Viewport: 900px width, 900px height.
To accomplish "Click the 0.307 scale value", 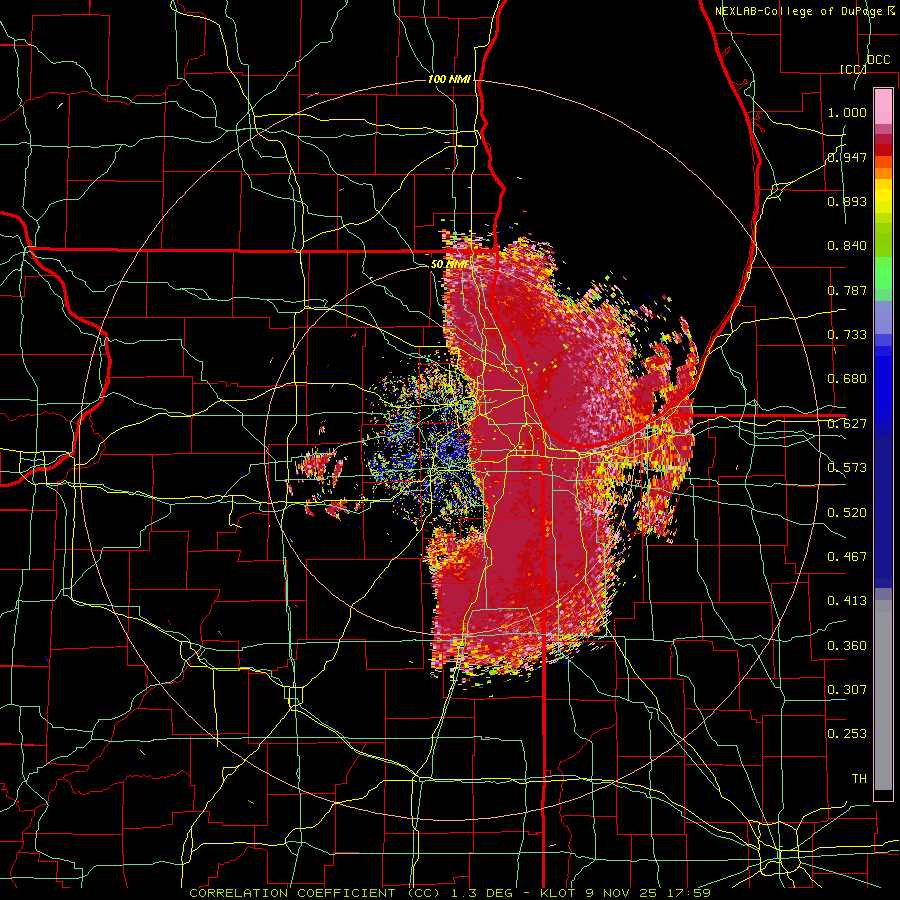I will coord(847,690).
